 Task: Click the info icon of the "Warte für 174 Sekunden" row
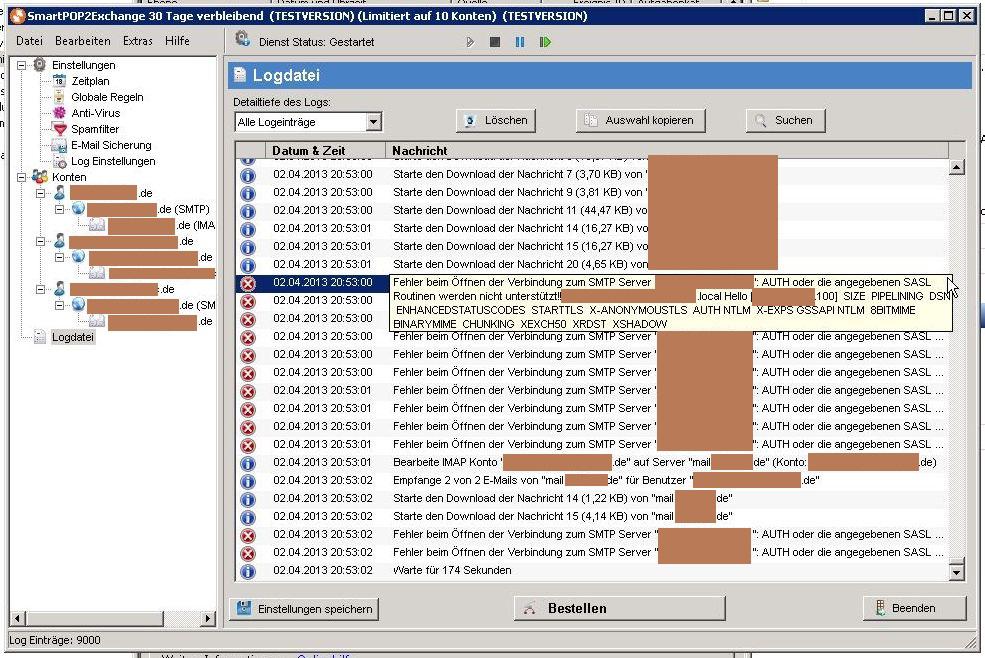coord(248,571)
